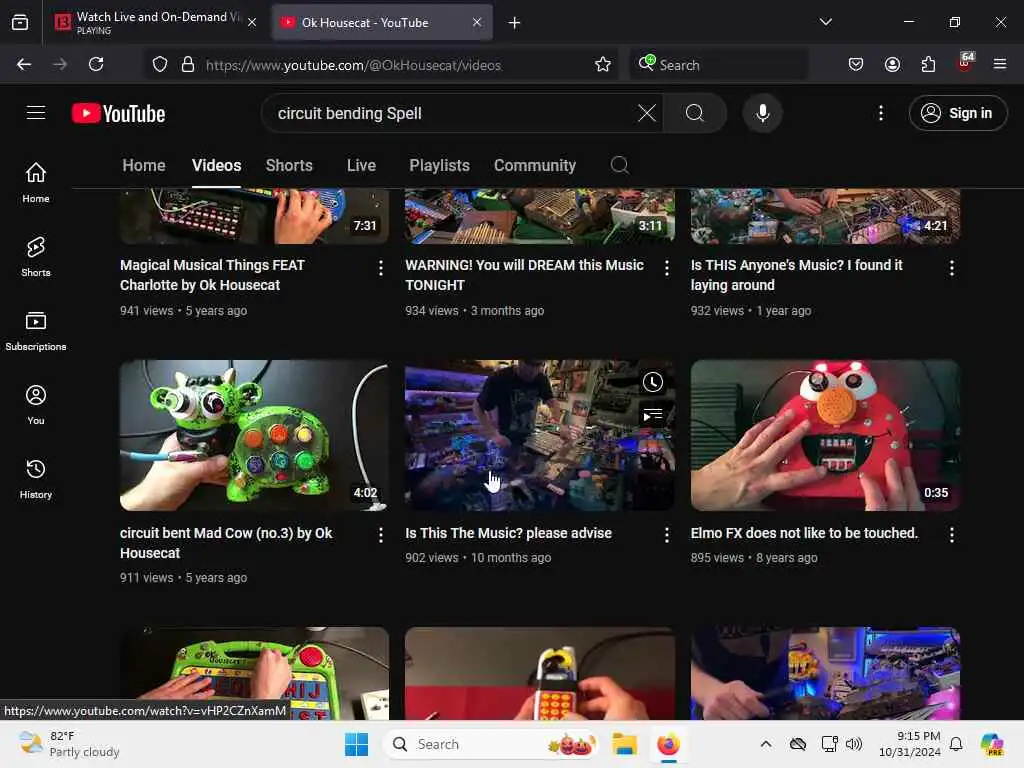Open Shorts in the left sidebar
The width and height of the screenshot is (1024, 768).
click(36, 257)
